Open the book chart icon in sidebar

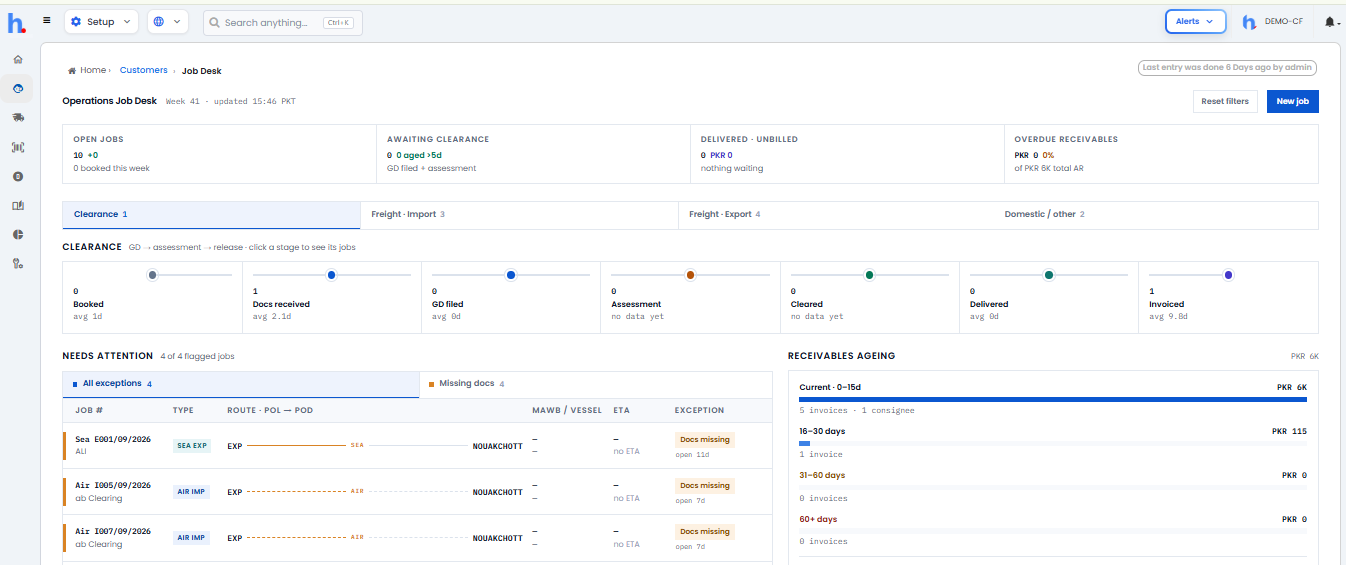pos(18,205)
